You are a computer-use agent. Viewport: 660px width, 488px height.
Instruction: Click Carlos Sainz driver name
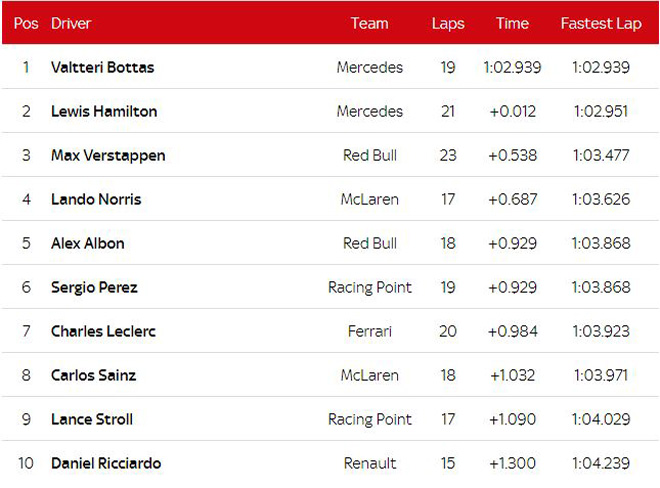pyautogui.click(x=93, y=375)
